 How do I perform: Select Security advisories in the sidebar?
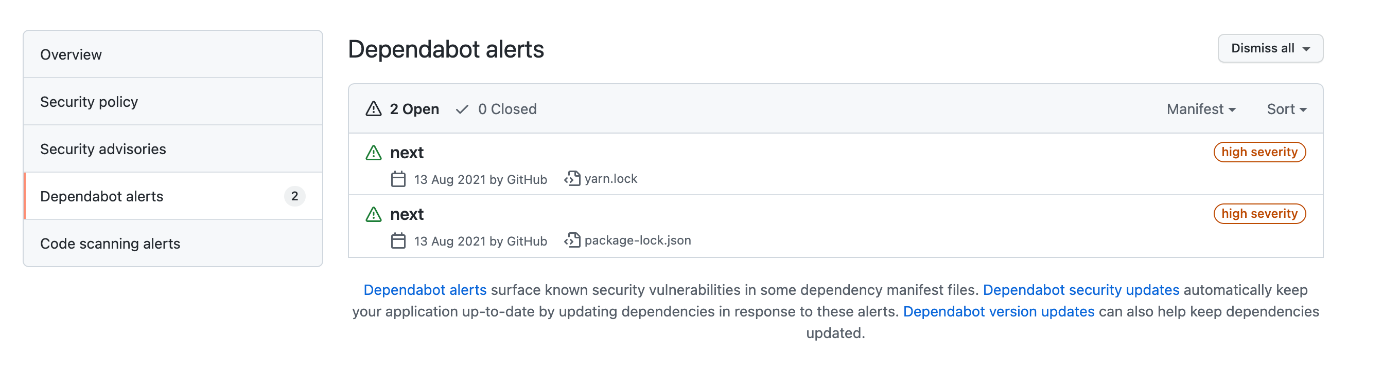173,149
